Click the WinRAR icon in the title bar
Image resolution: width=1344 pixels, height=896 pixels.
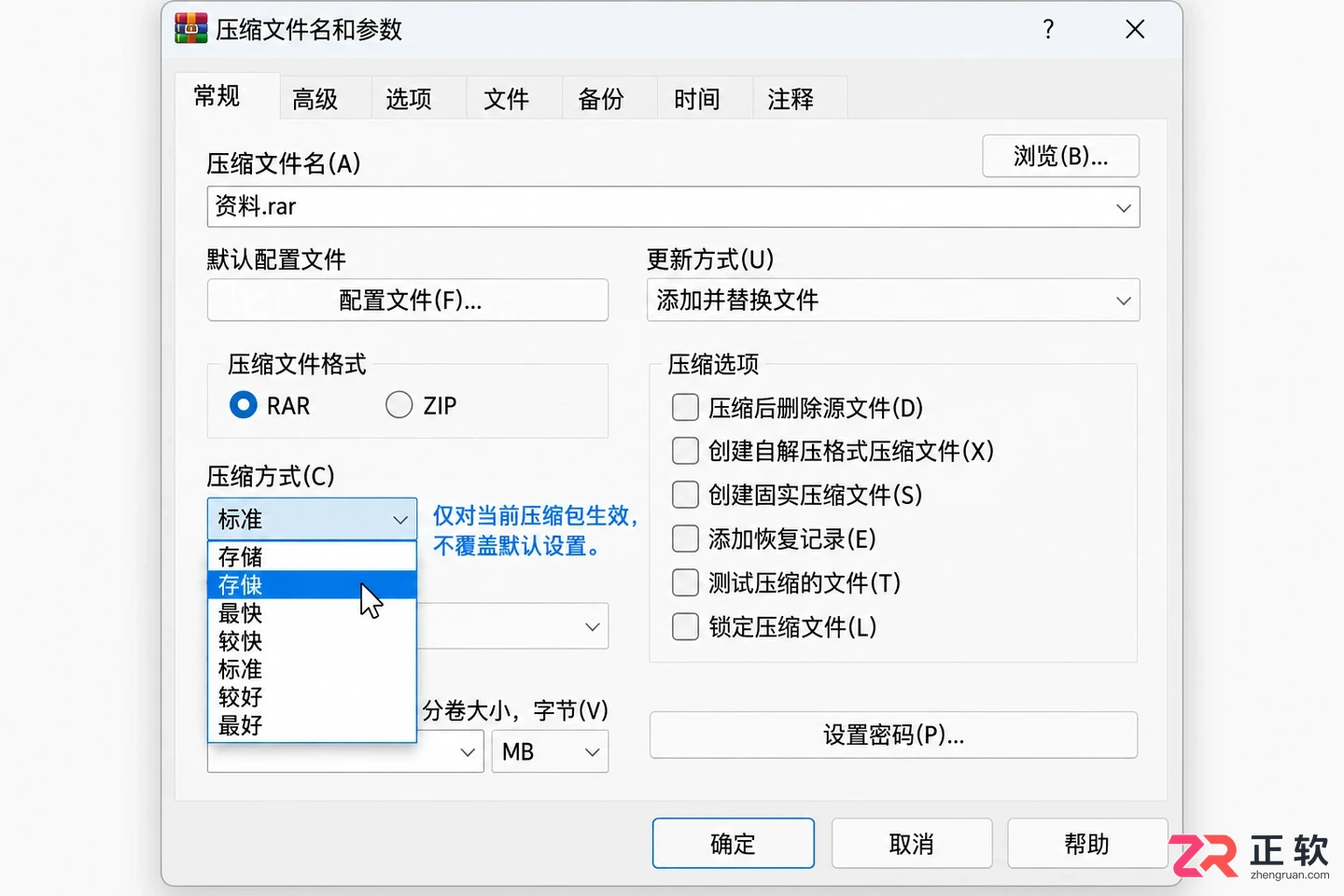pos(191,29)
